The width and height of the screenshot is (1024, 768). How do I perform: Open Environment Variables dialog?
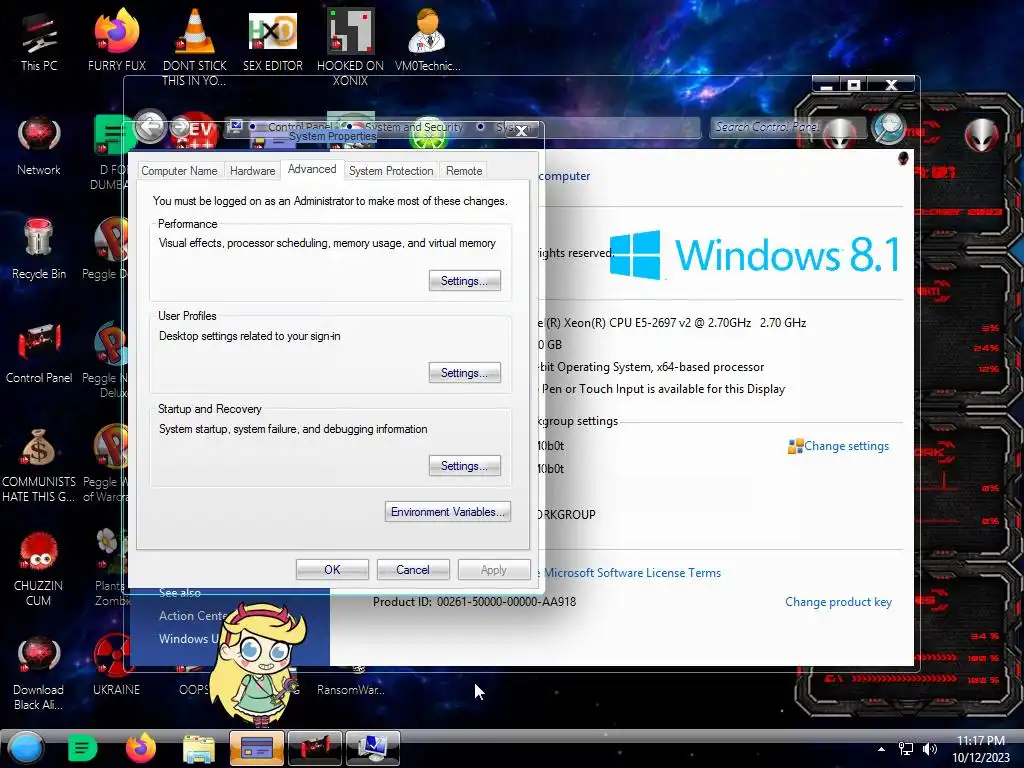(447, 512)
